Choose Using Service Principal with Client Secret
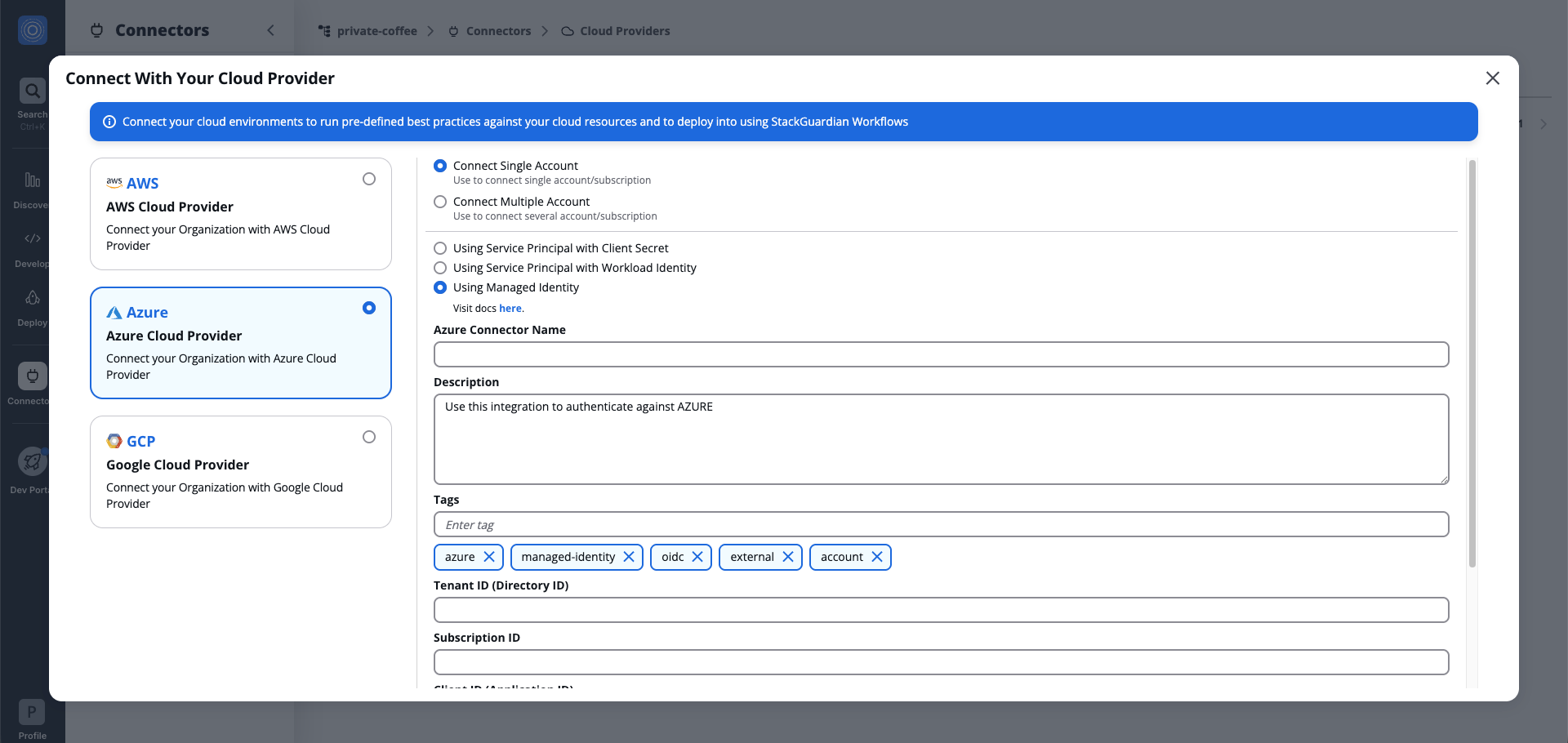The height and width of the screenshot is (743, 1568). [441, 248]
